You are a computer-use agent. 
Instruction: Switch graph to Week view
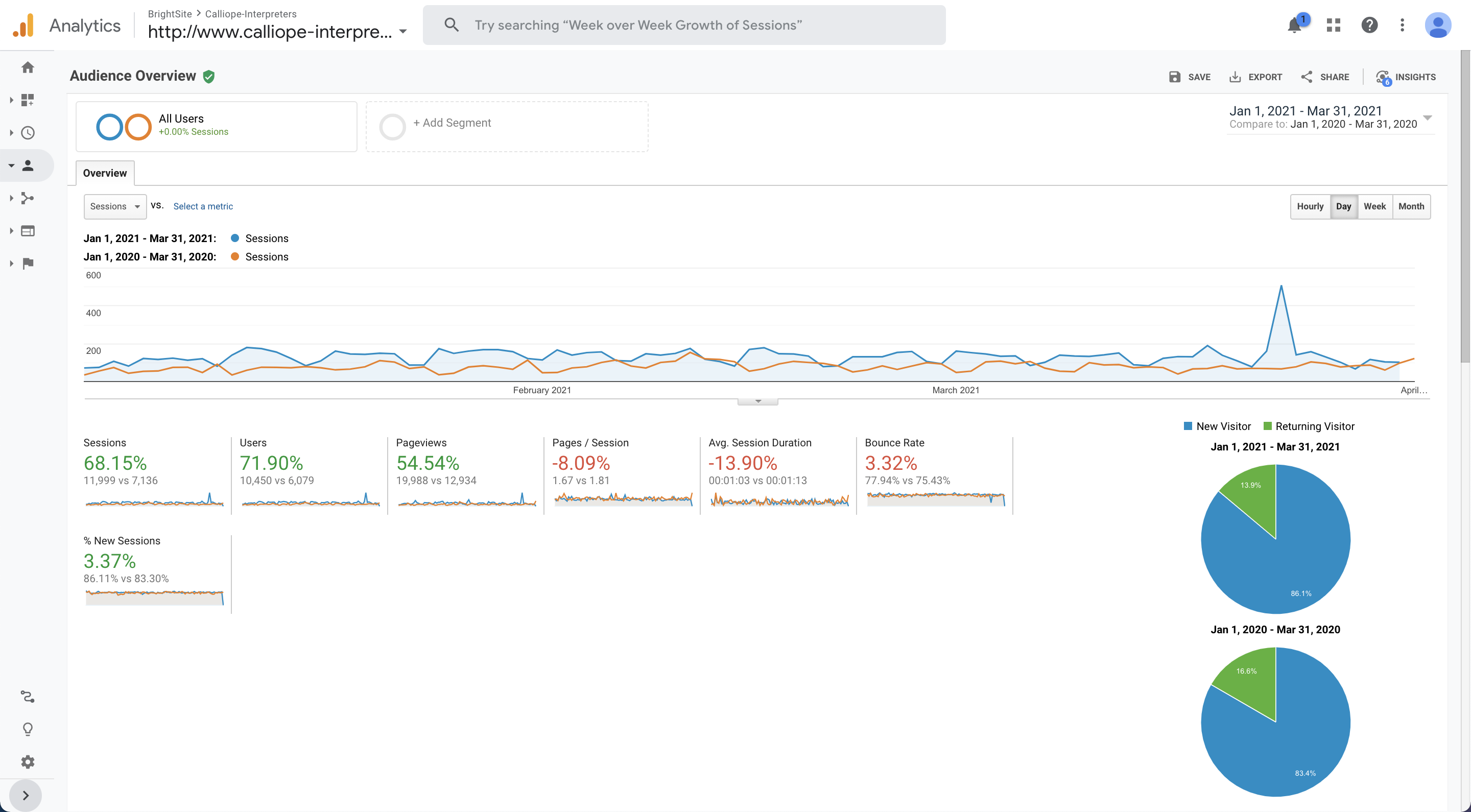pos(1375,206)
